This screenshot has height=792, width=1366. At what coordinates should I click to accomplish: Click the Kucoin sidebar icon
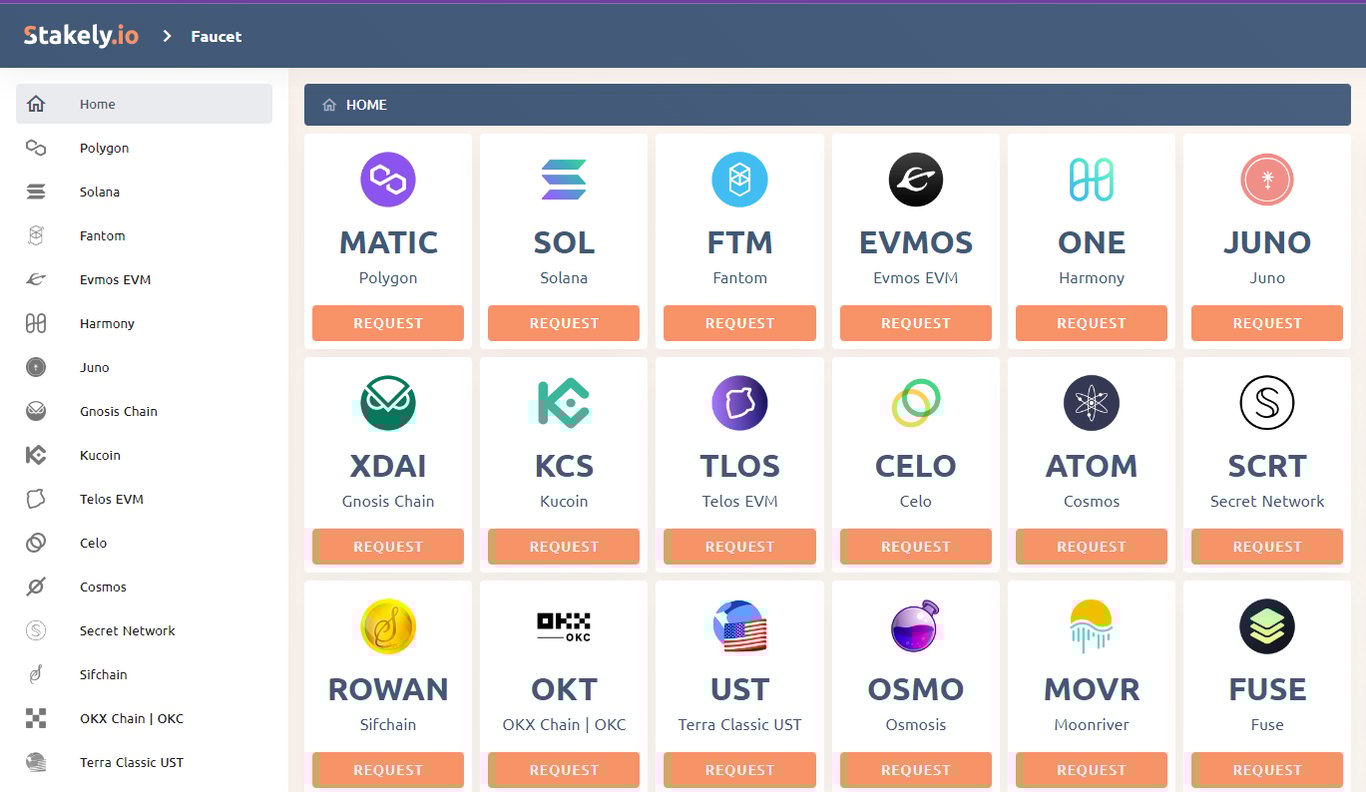[x=36, y=455]
